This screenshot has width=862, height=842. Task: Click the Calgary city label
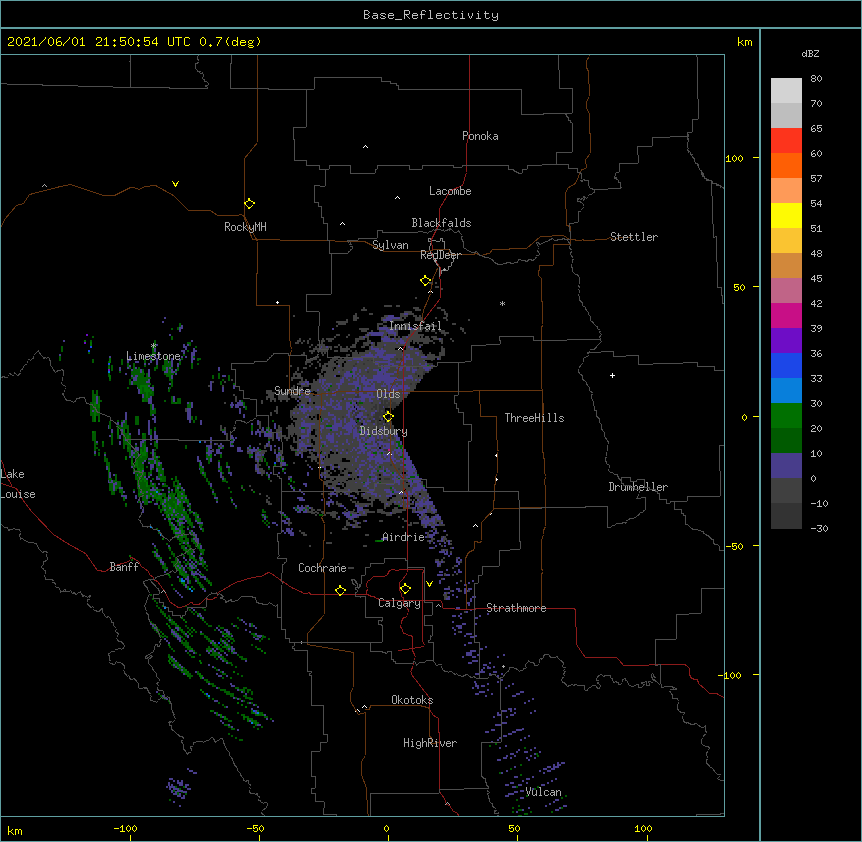[399, 603]
